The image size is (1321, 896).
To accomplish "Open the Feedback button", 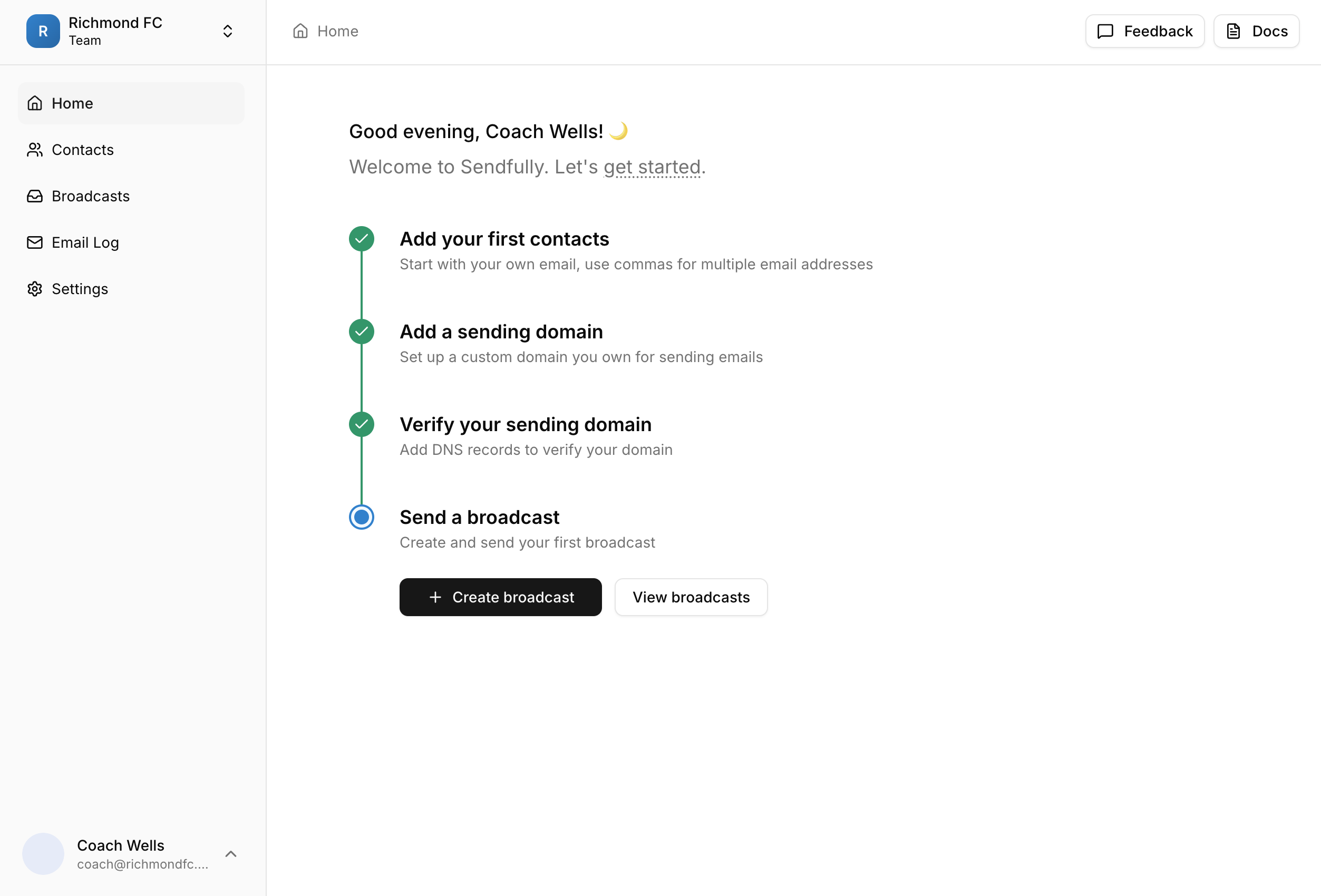I will click(x=1144, y=31).
